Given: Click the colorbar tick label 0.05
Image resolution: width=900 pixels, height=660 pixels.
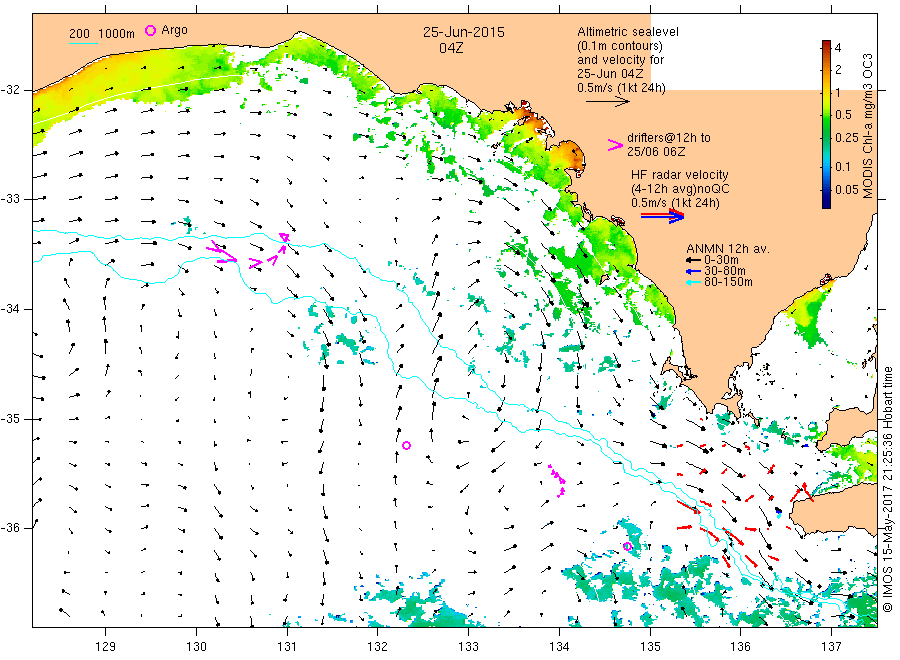Looking at the screenshot, I should pyautogui.click(x=847, y=190).
